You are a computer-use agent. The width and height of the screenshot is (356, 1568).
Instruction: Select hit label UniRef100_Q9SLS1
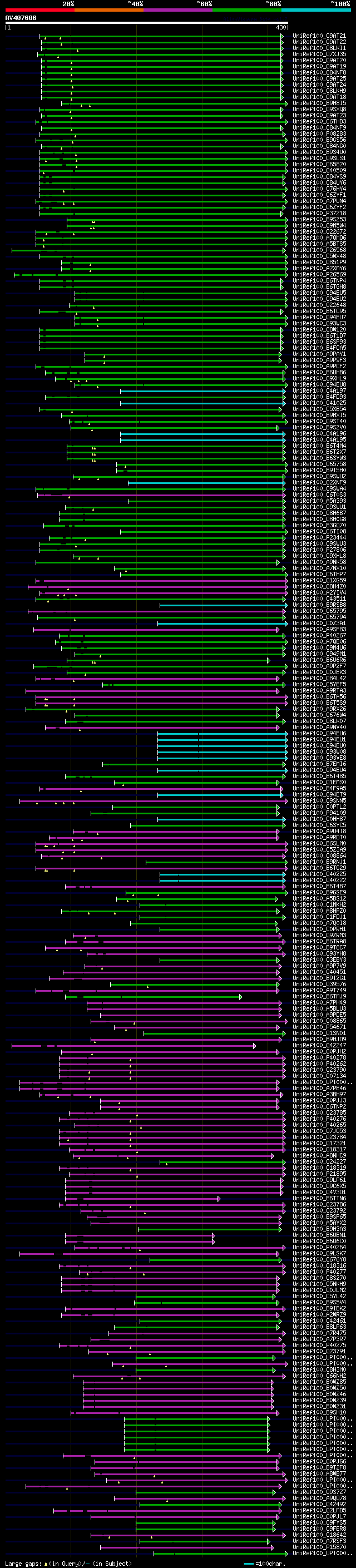[319, 159]
